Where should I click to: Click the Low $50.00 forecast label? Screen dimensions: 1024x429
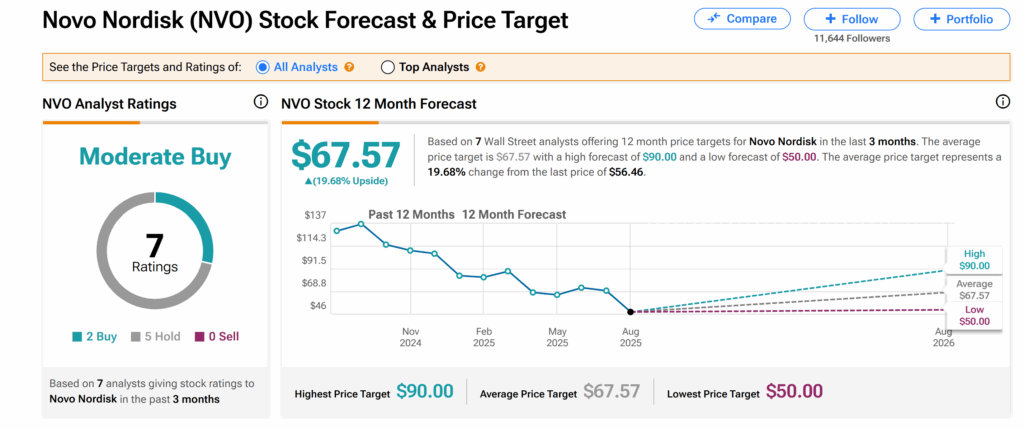click(973, 316)
